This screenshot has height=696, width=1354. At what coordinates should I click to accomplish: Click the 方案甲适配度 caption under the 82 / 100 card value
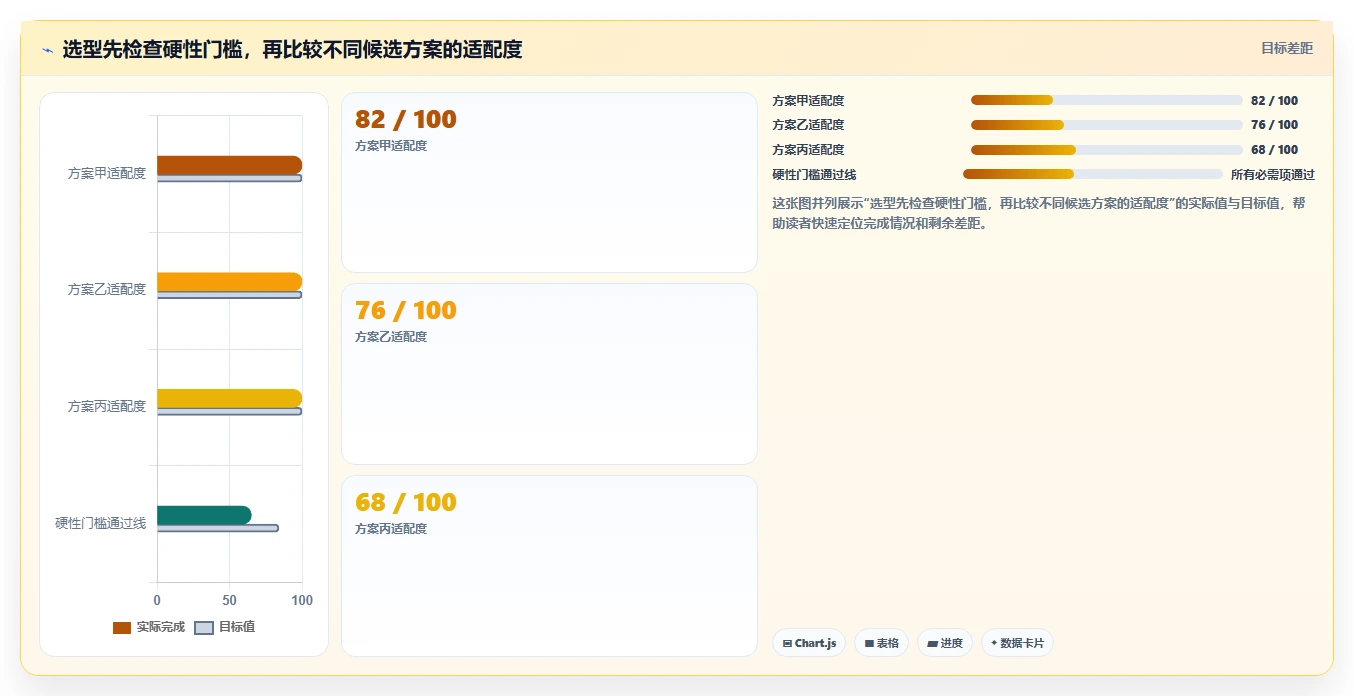pos(391,146)
